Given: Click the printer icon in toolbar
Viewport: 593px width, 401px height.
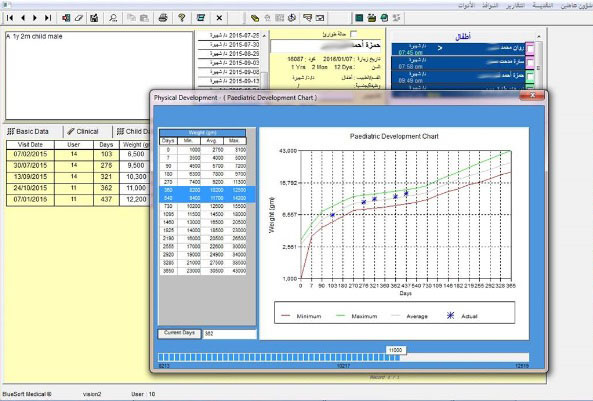Looking at the screenshot, I should tap(163, 18).
